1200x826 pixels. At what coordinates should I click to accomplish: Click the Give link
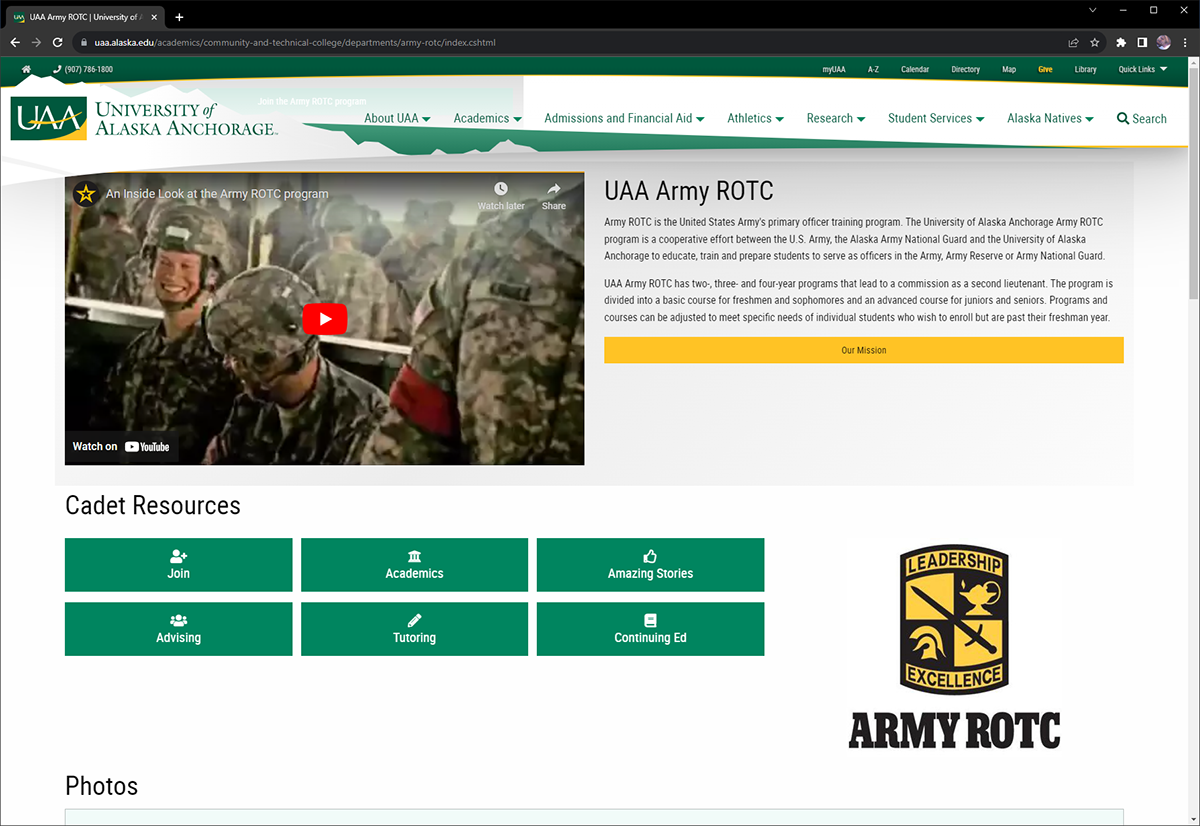pos(1045,70)
